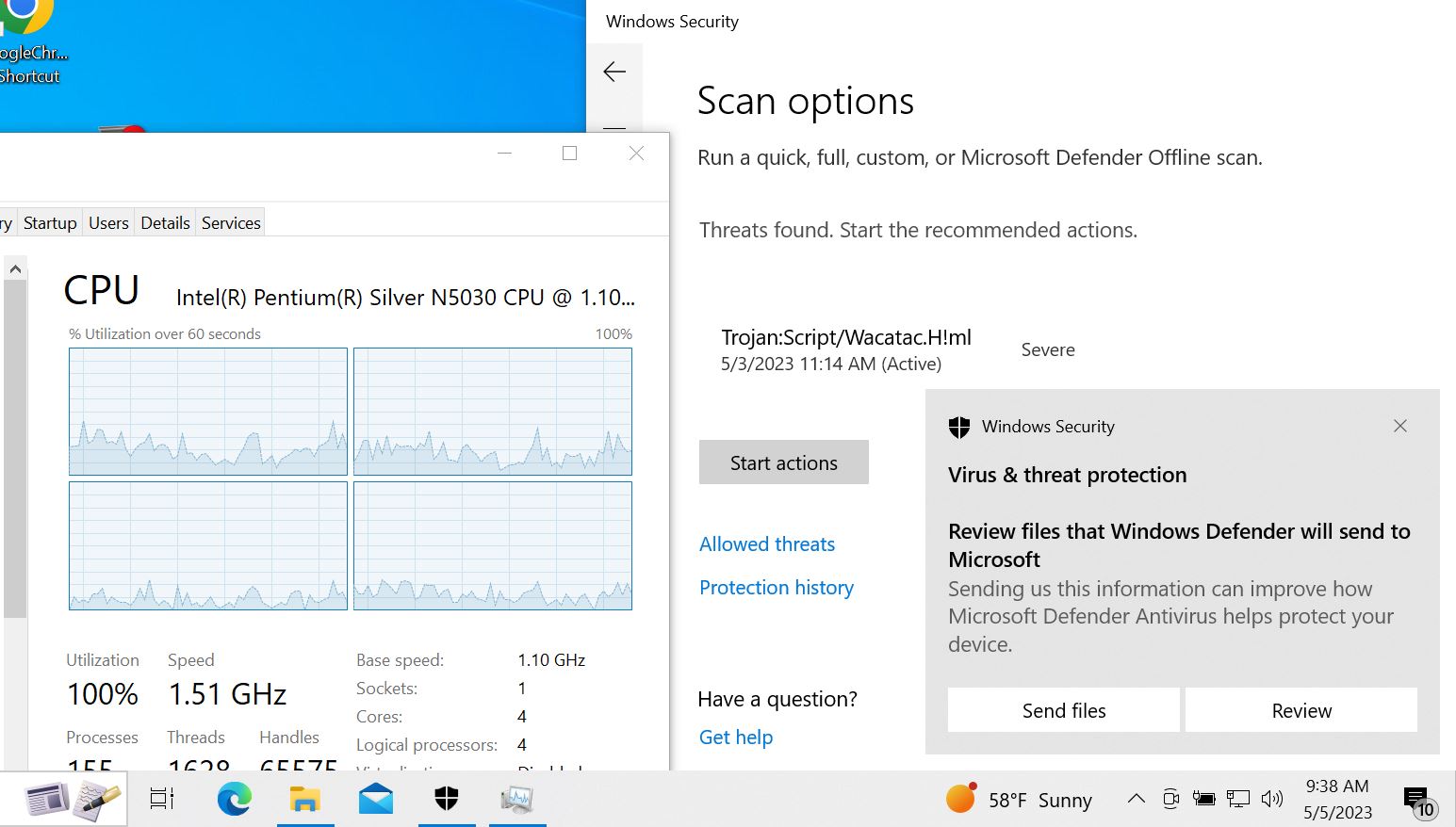The height and width of the screenshot is (827, 1456).
Task: Click the Severe threat level label
Action: tap(1048, 349)
